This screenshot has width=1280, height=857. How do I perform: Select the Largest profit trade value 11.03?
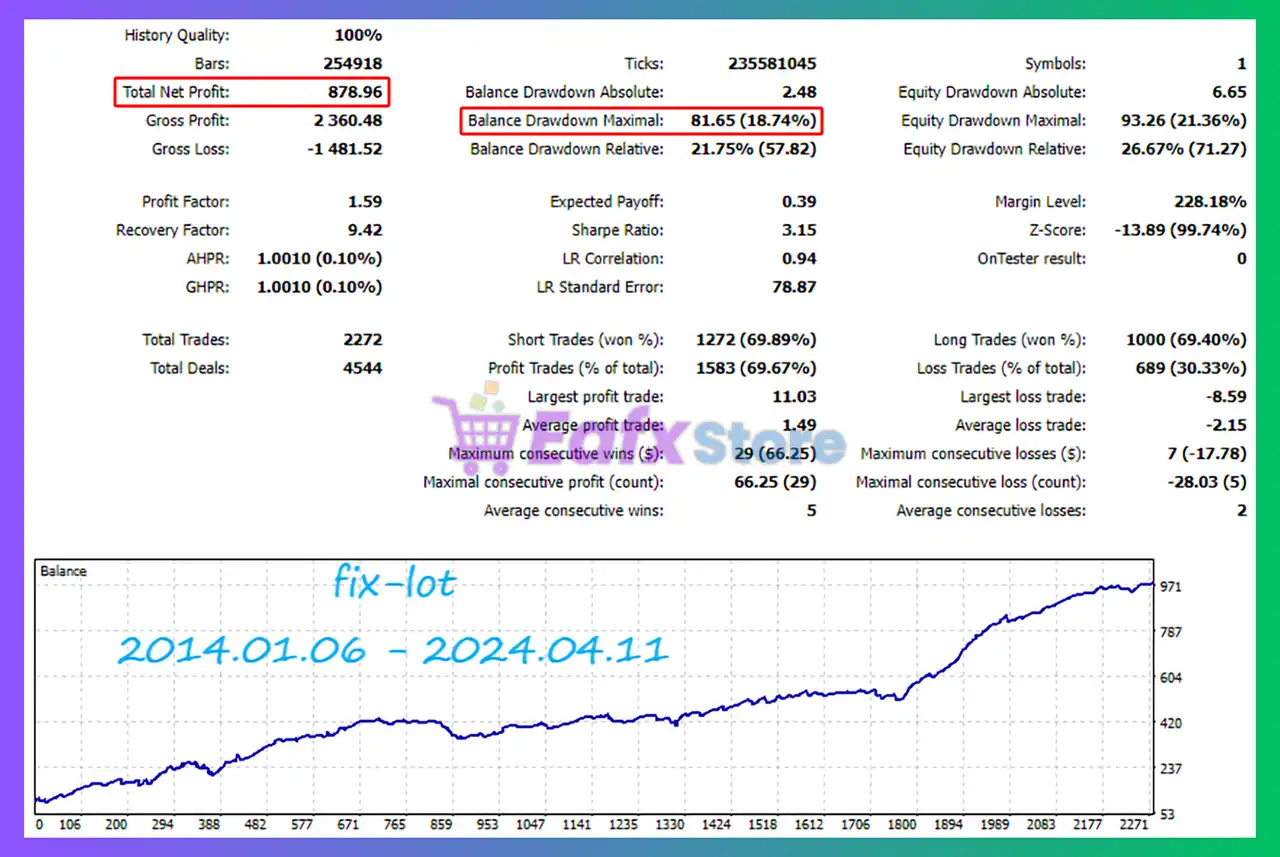pyautogui.click(x=794, y=397)
